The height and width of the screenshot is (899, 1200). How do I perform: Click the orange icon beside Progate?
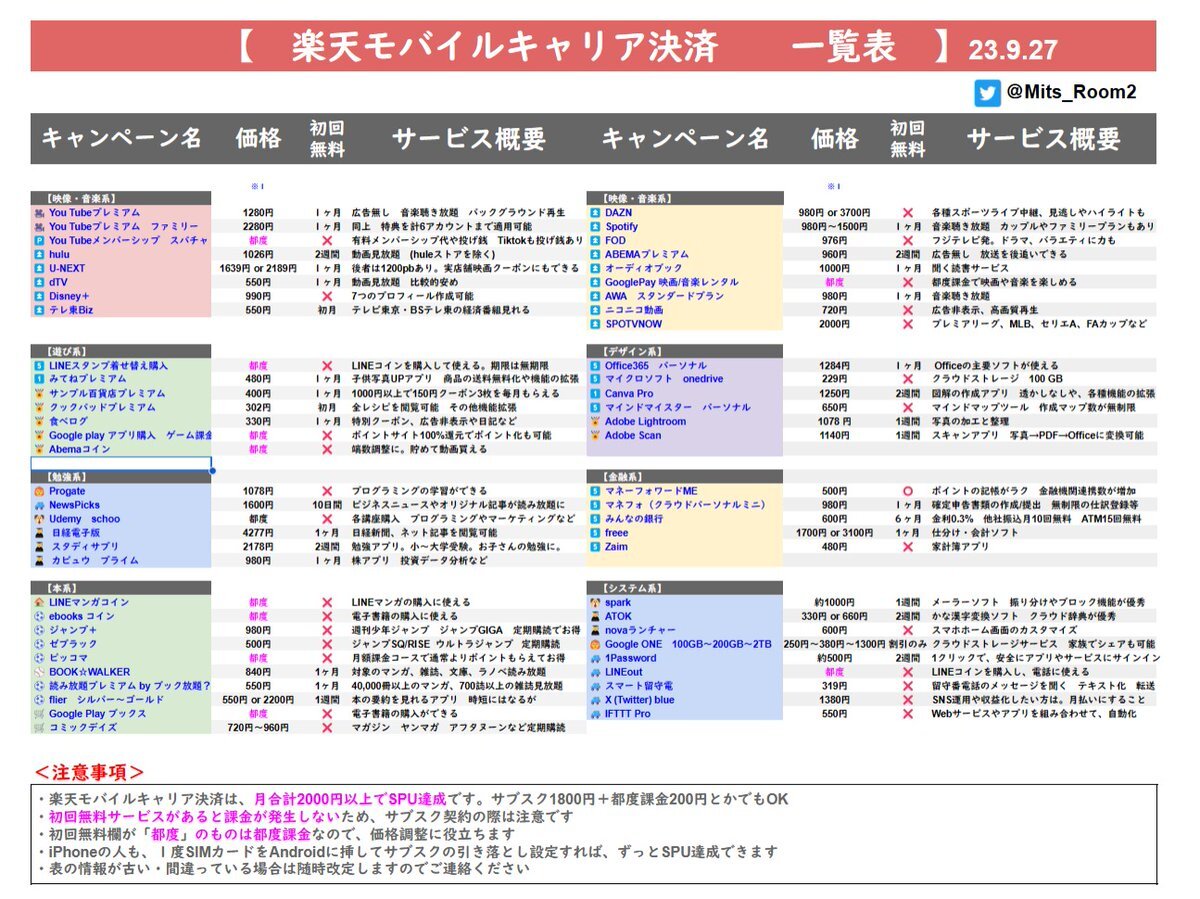pyautogui.click(x=38, y=492)
